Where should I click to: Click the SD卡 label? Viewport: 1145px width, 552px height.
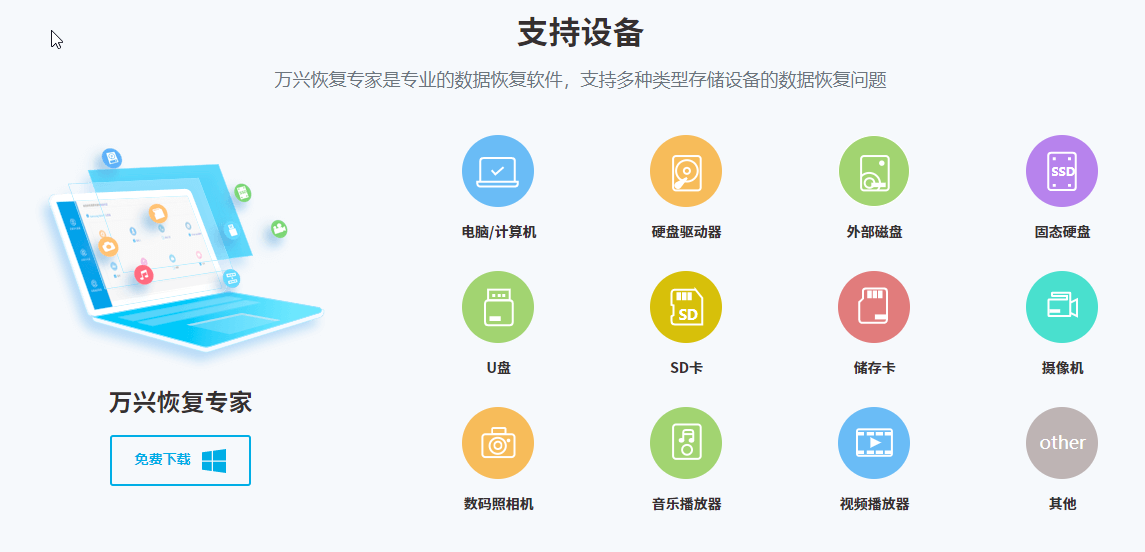(x=686, y=368)
